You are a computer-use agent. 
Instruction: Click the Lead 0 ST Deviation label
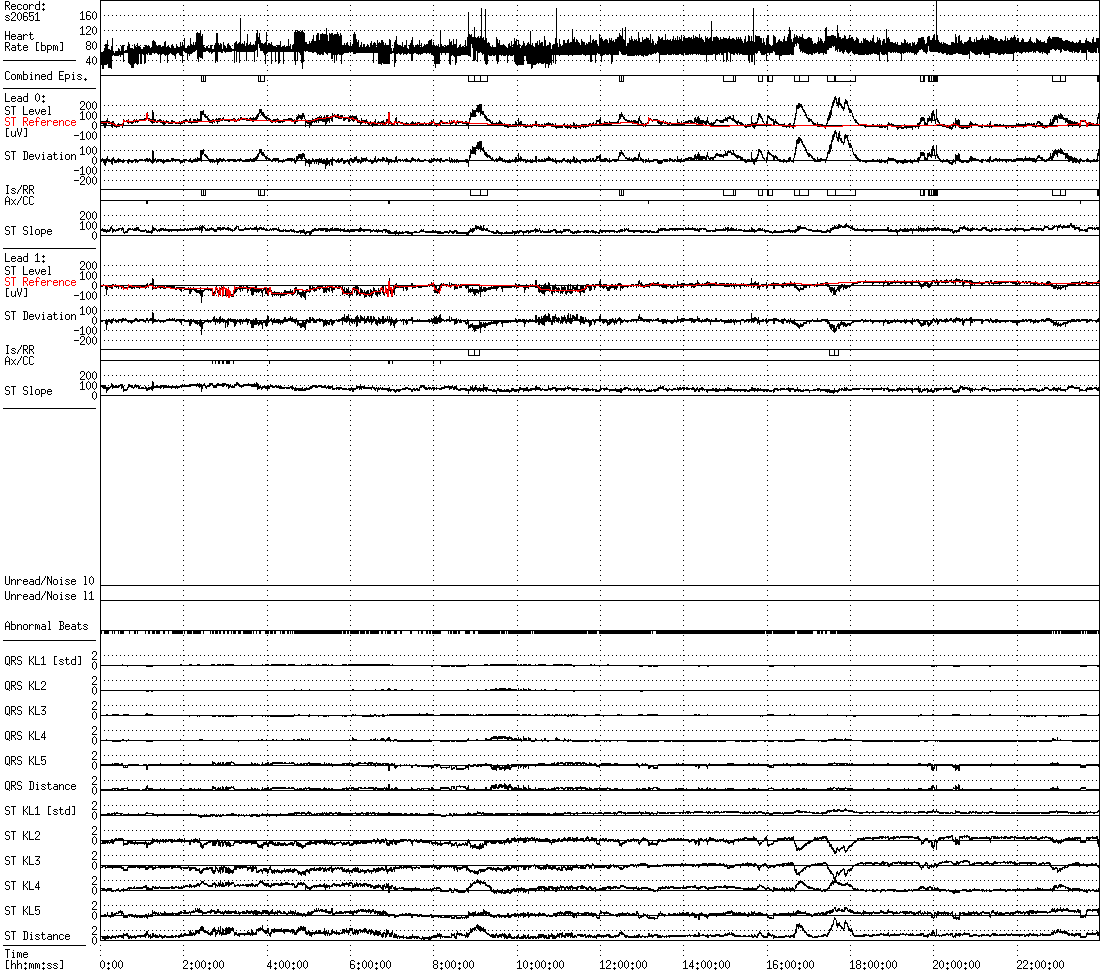(40, 156)
